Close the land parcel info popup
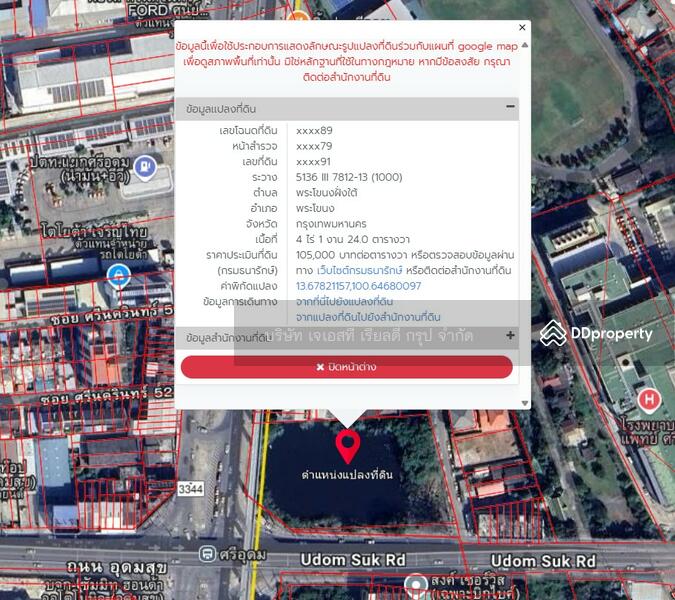The image size is (675, 600). click(522, 28)
